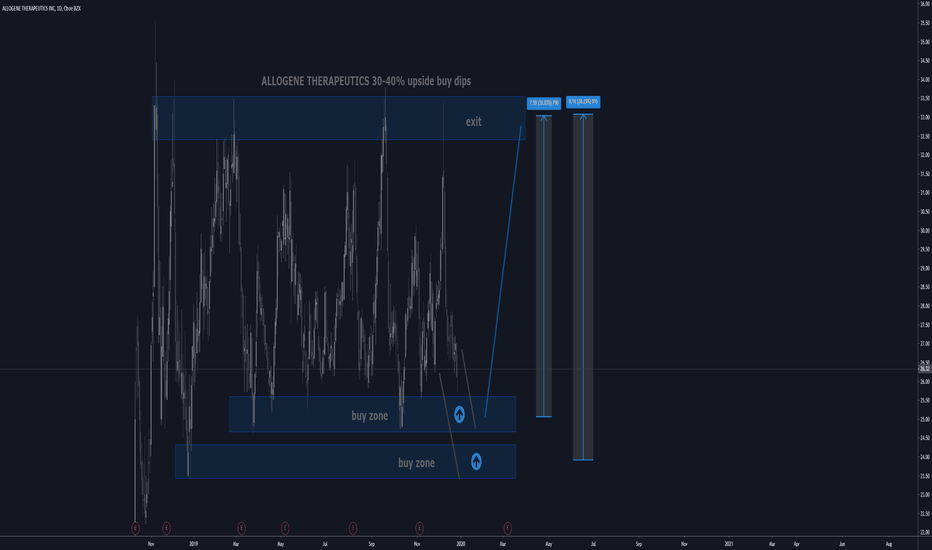
Task: Click the earnings marker just before Nov 2018
Action: coord(136,527)
